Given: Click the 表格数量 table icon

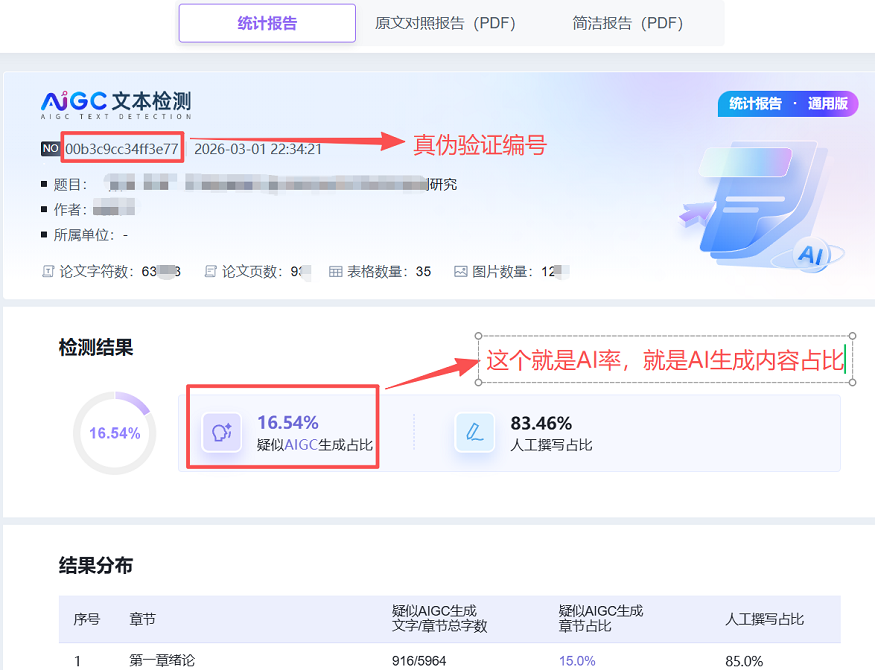Looking at the screenshot, I should pyautogui.click(x=336, y=271).
